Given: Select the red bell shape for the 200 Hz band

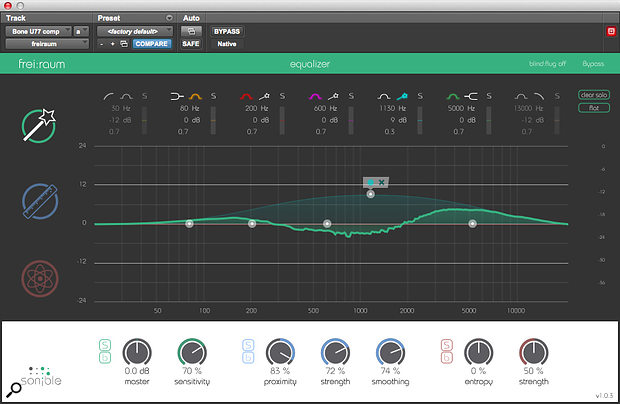Looking at the screenshot, I should click(x=246, y=96).
